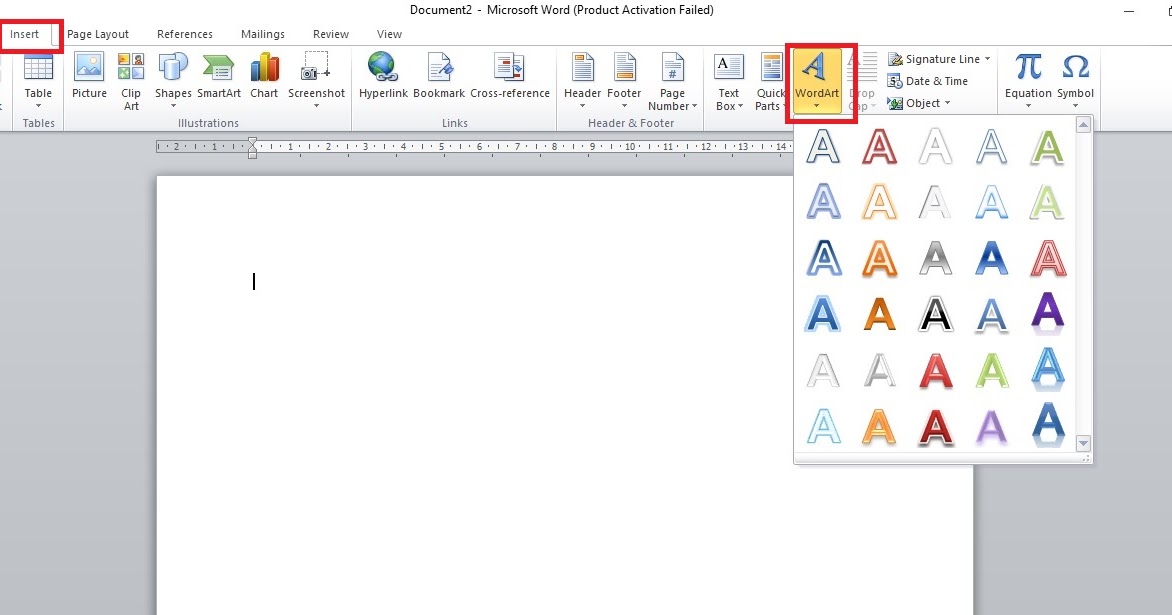
Task: Choose the lime green beveled WordArt style
Action: 991,370
